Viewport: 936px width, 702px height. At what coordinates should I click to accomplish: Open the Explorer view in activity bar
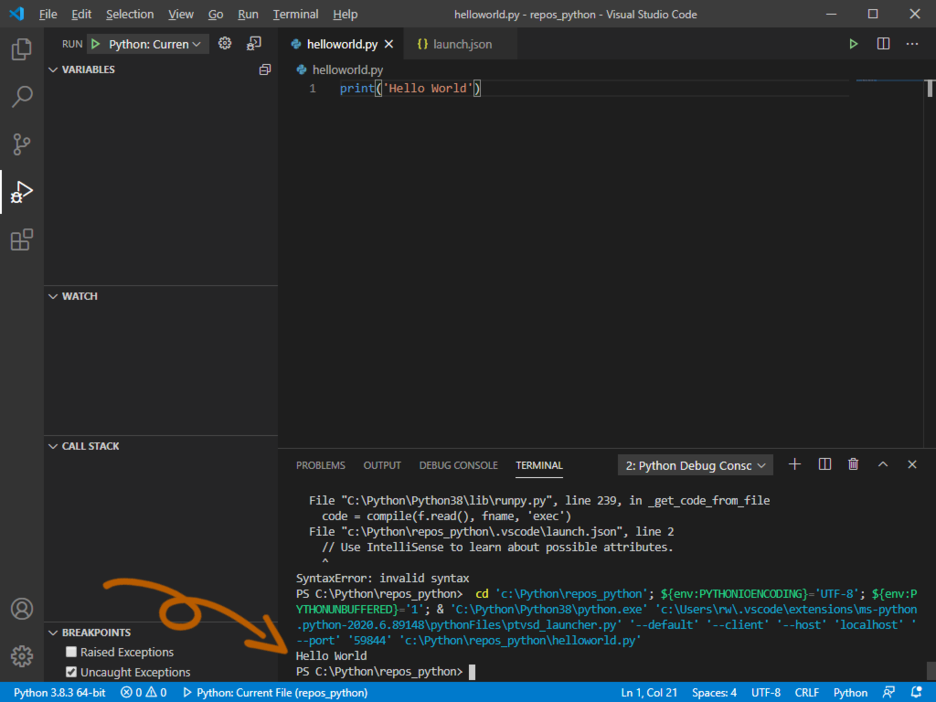tap(21, 49)
